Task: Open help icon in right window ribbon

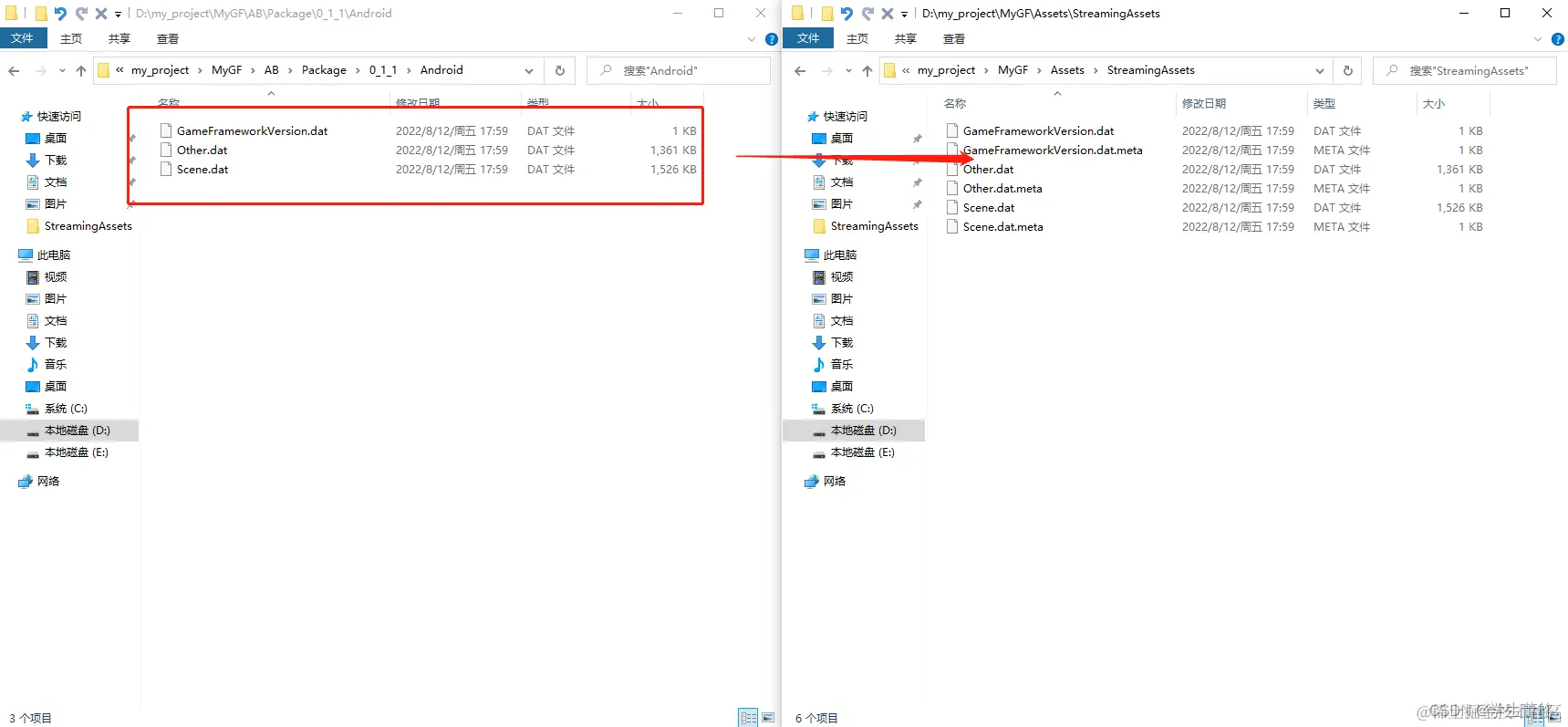Action: click(x=1558, y=39)
